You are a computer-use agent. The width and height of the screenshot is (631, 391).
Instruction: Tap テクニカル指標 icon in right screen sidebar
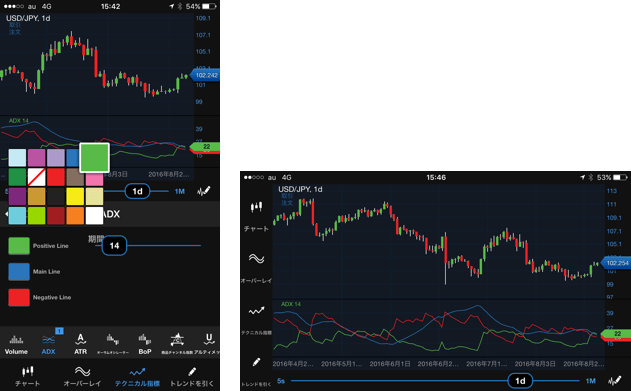point(256,311)
